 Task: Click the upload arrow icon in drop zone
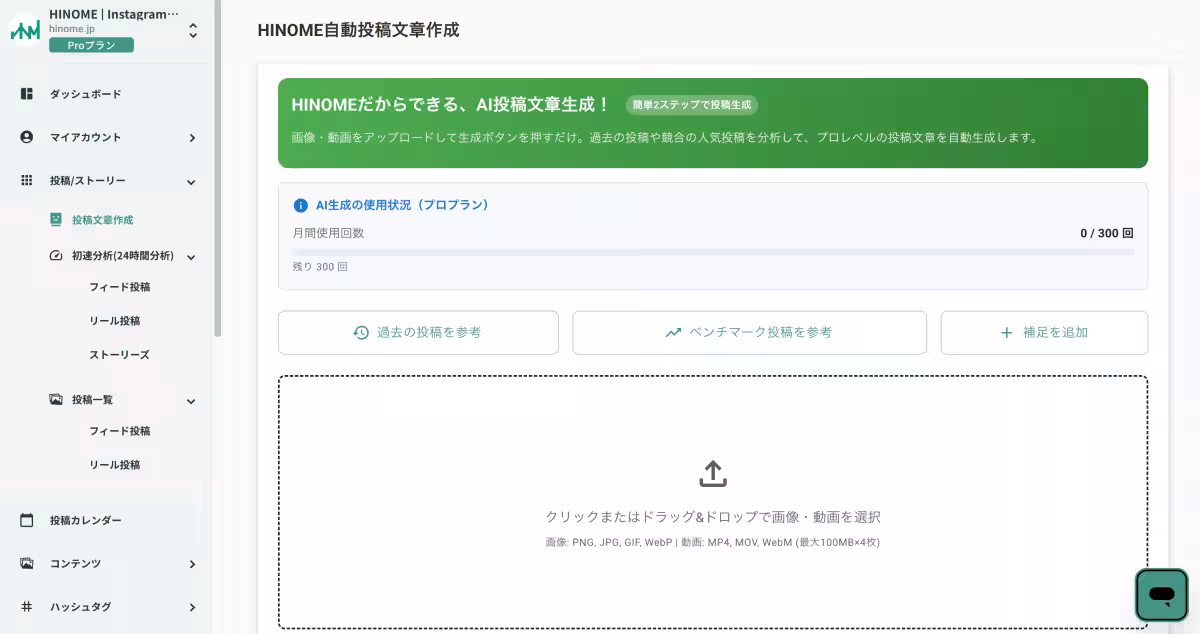click(713, 473)
